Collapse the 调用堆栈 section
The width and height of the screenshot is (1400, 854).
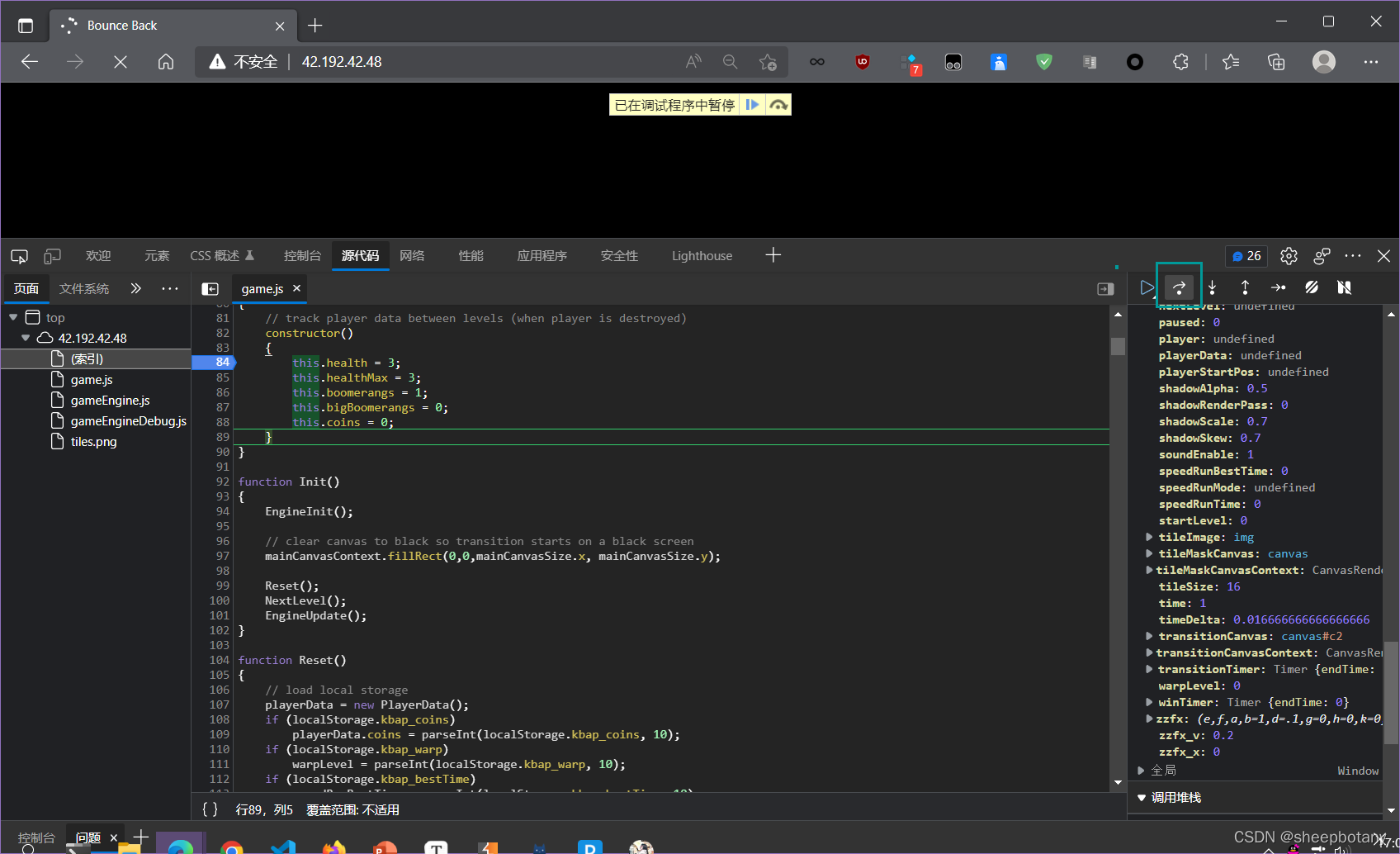[x=1142, y=798]
